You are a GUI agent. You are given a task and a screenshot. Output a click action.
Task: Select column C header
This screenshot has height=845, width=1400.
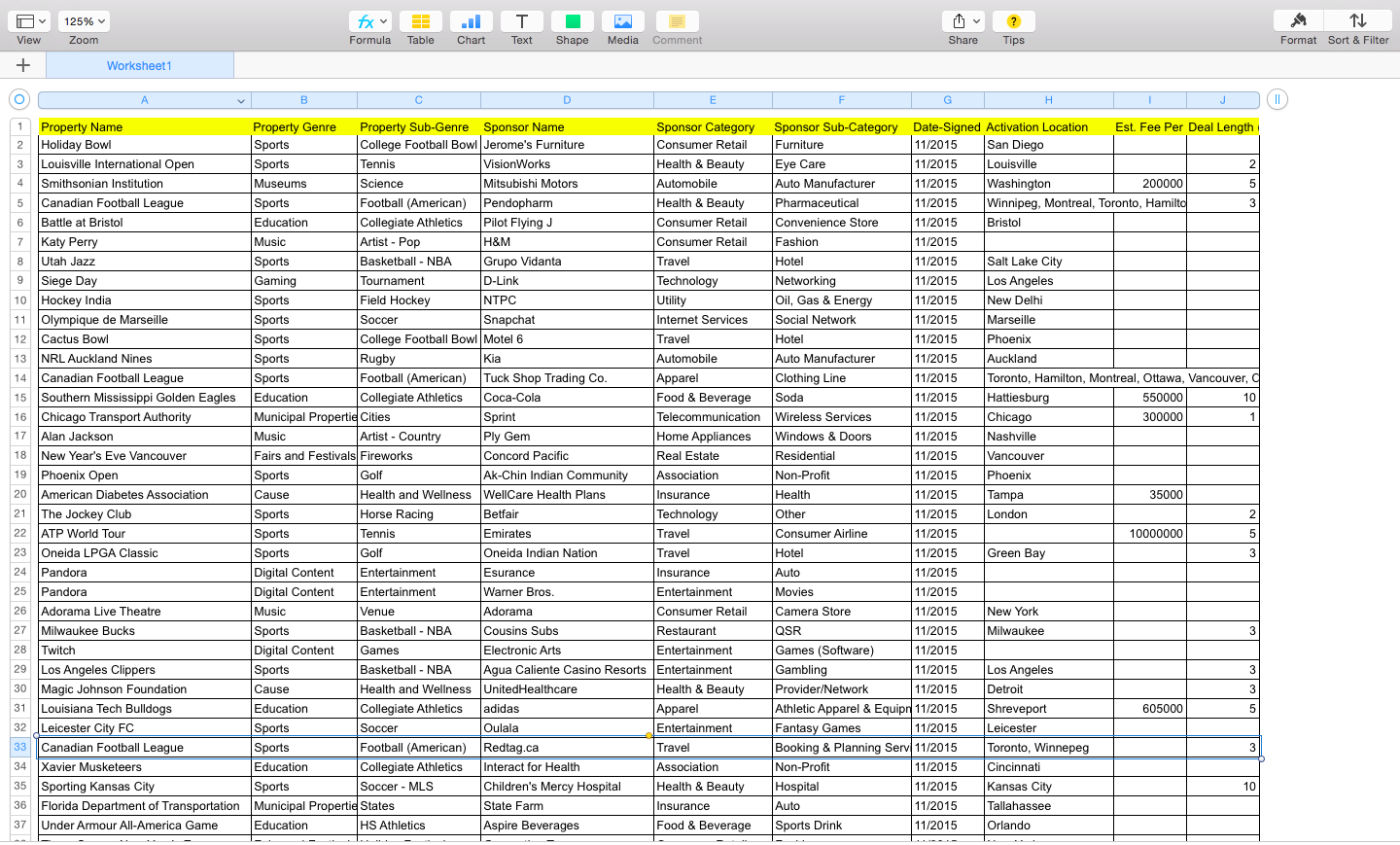(419, 100)
